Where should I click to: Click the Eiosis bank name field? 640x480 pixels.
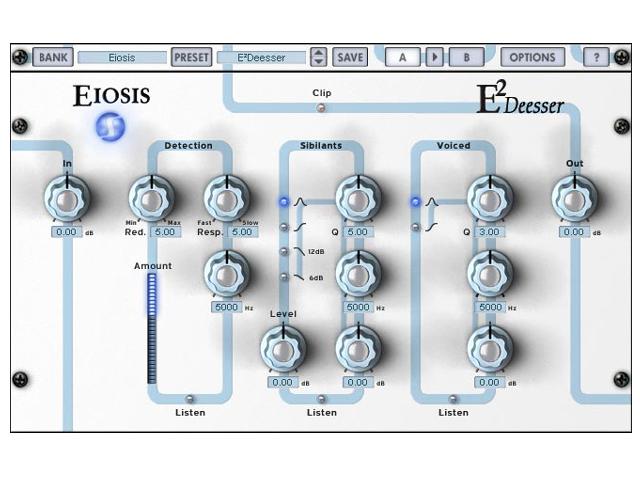[x=122, y=58]
